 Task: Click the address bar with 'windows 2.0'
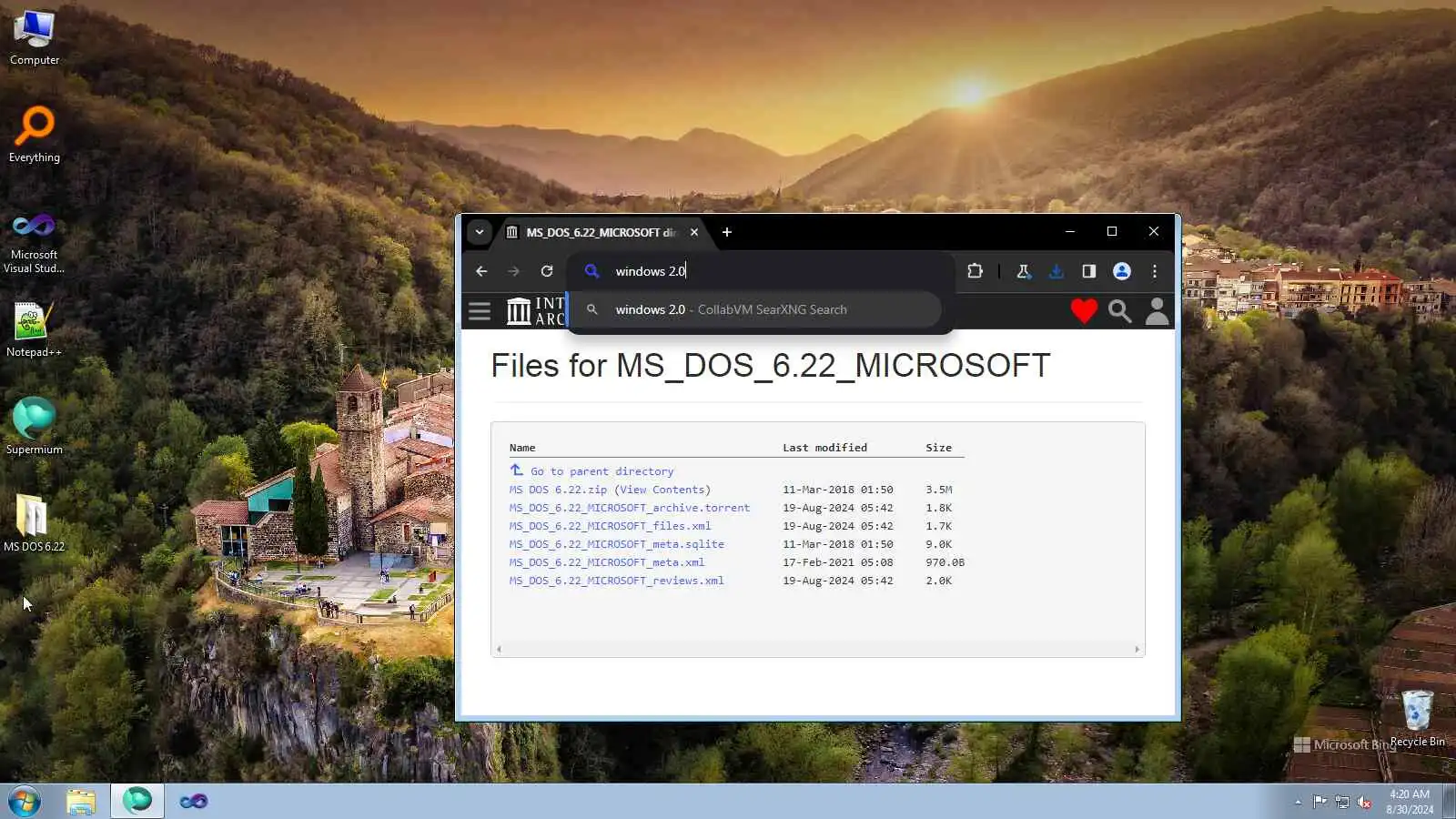pyautogui.click(x=760, y=271)
